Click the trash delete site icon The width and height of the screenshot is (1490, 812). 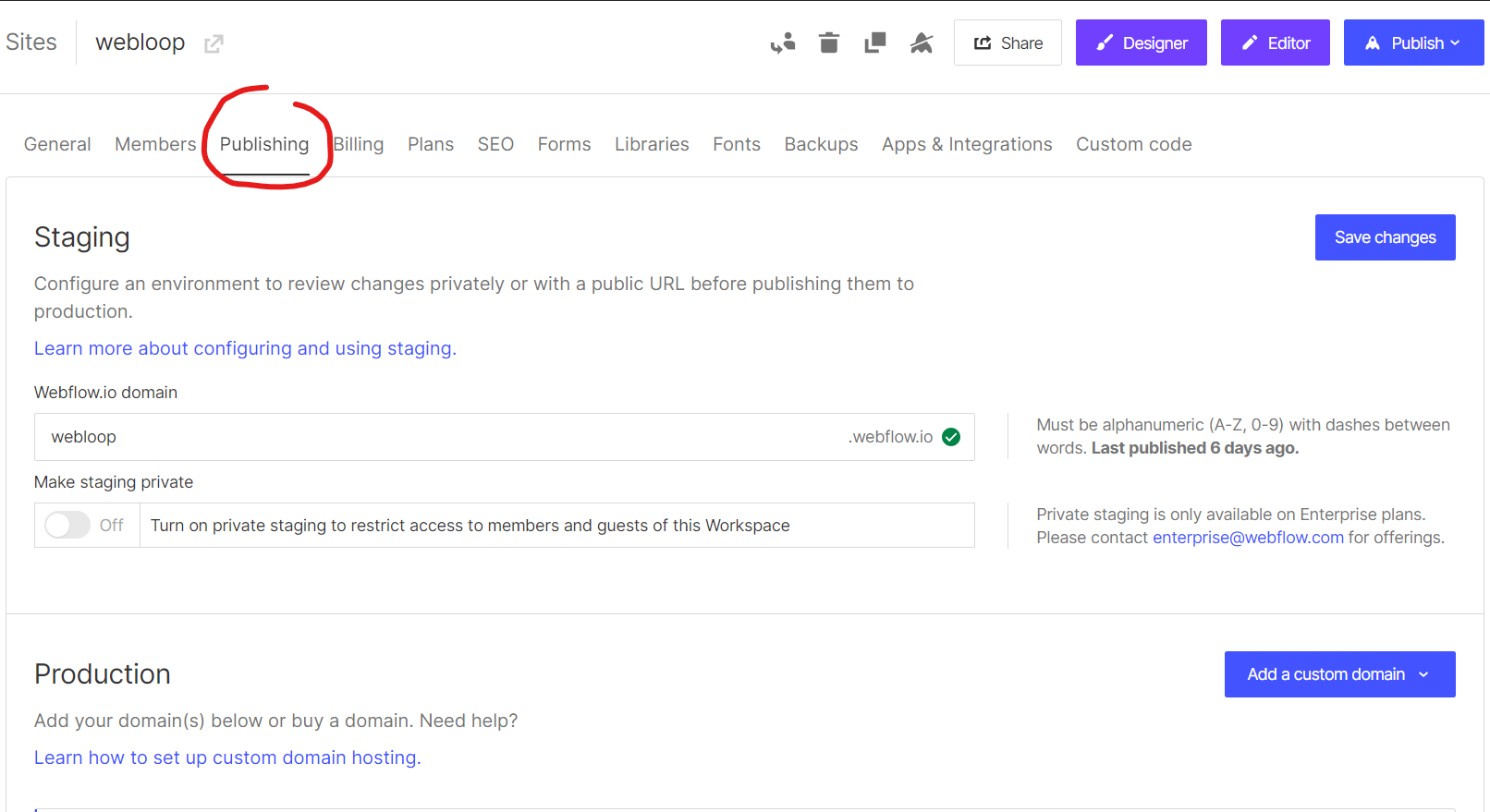pos(829,42)
